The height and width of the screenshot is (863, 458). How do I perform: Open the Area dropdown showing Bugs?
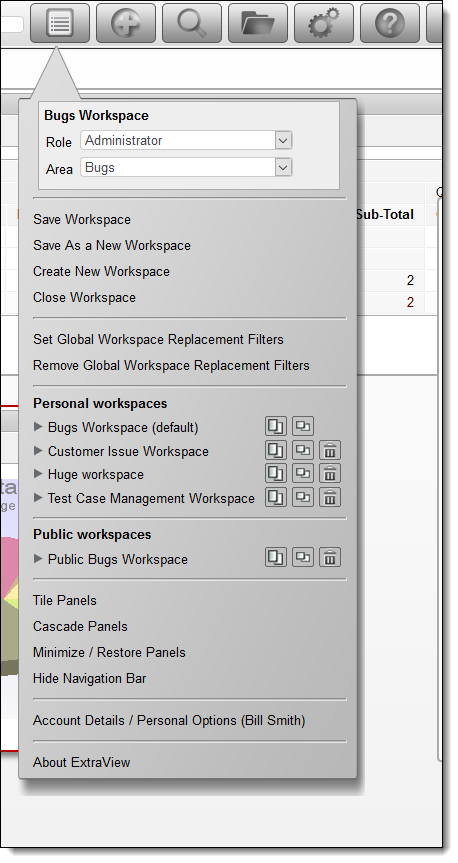click(186, 167)
